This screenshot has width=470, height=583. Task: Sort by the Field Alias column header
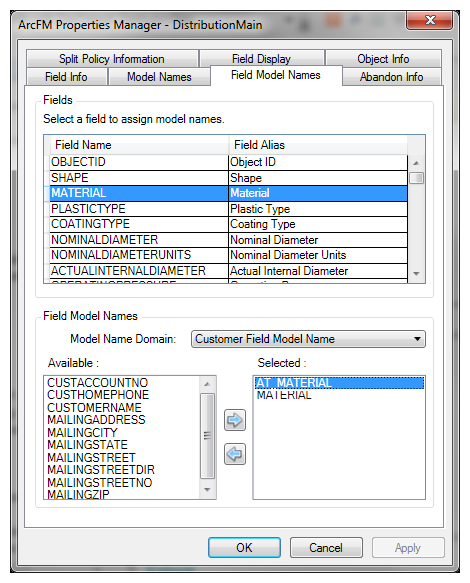tap(318, 145)
